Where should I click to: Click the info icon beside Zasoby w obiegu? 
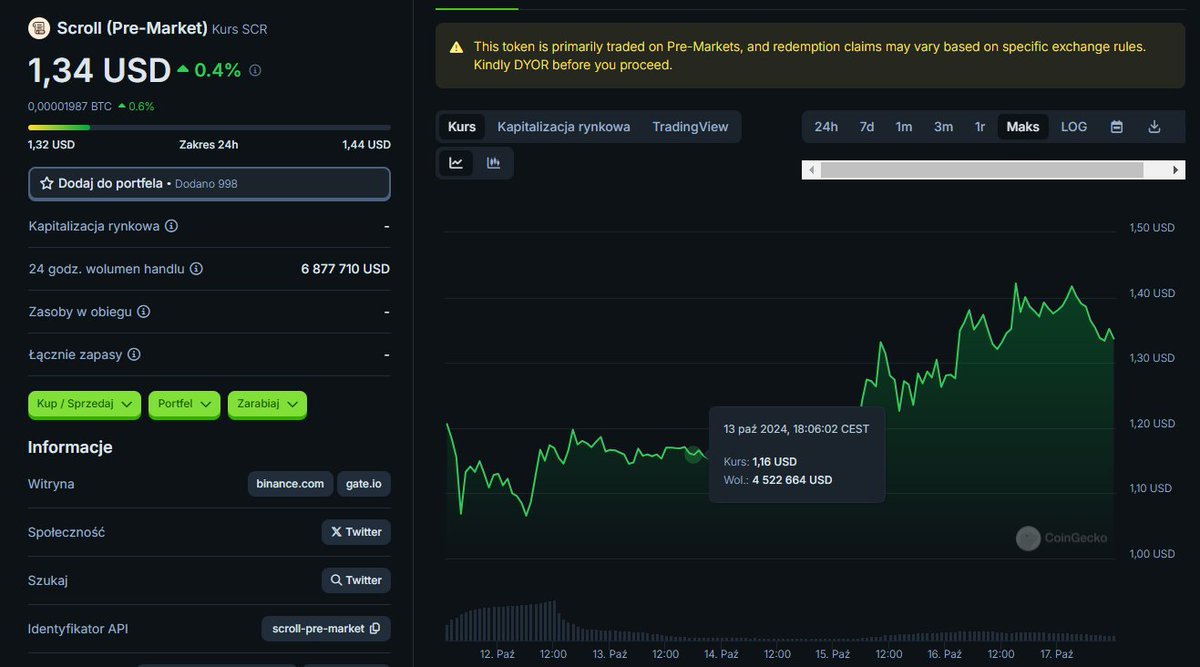pos(144,312)
